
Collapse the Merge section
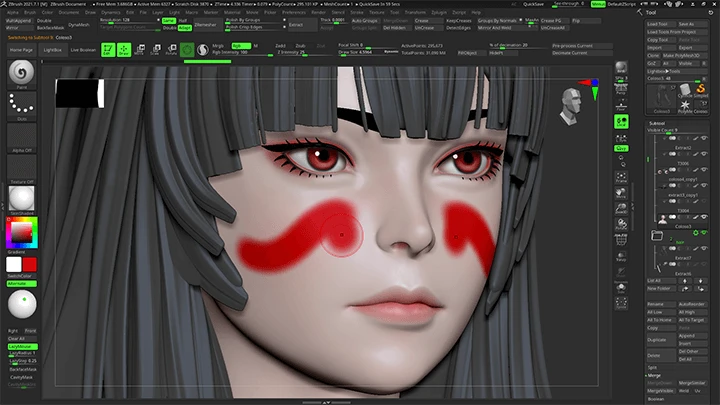654,376
